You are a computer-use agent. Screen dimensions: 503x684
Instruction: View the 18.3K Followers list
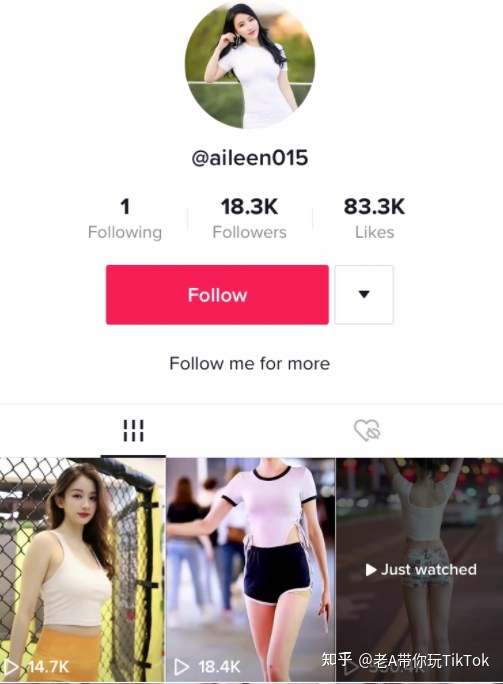[250, 218]
